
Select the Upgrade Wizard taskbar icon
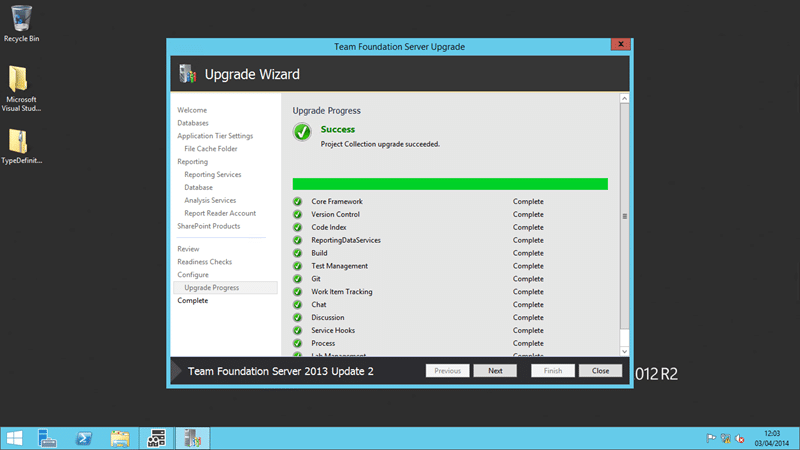tap(192, 438)
